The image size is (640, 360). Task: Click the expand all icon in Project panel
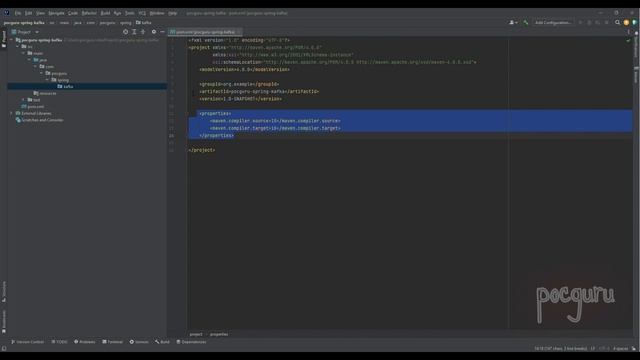tap(134, 32)
